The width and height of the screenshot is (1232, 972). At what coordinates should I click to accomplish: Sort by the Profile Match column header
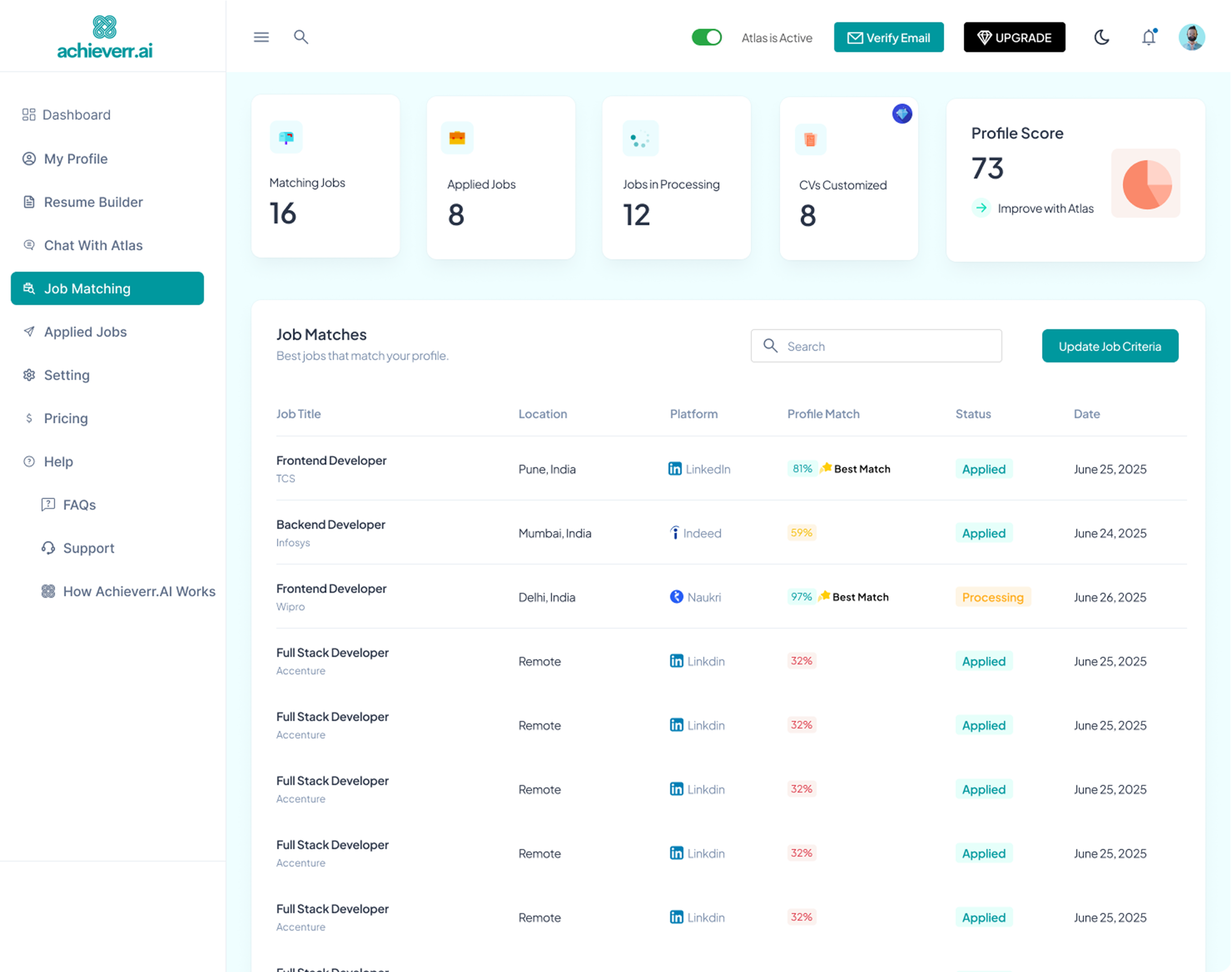pyautogui.click(x=823, y=414)
